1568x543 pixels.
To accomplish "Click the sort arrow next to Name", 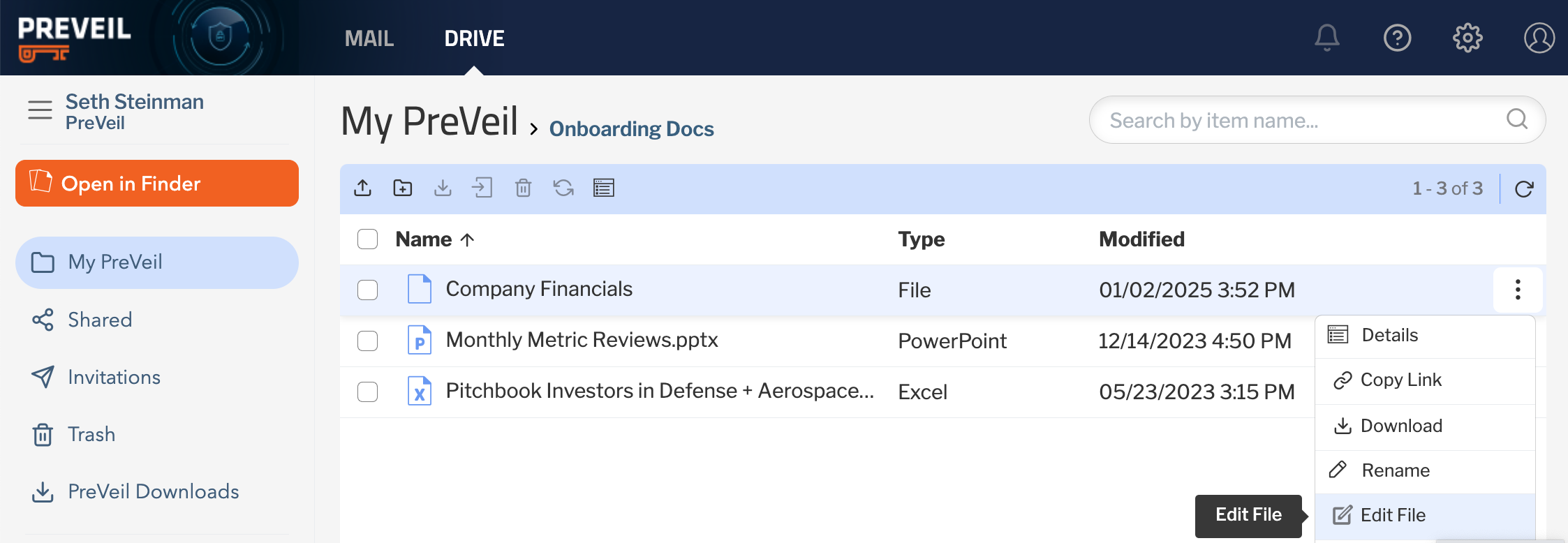I will (468, 240).
